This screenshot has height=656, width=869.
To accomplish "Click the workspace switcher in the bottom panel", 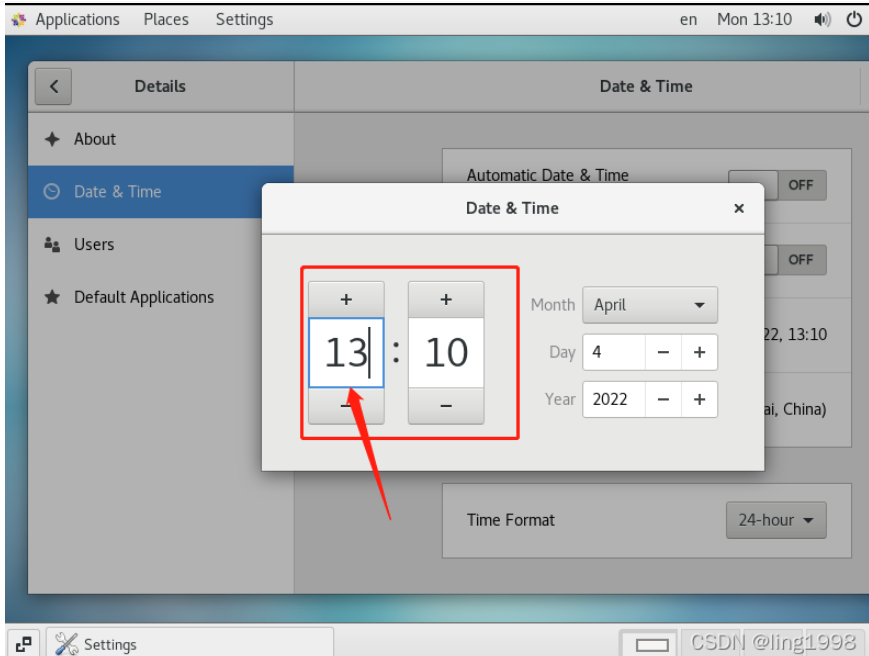I will (652, 644).
